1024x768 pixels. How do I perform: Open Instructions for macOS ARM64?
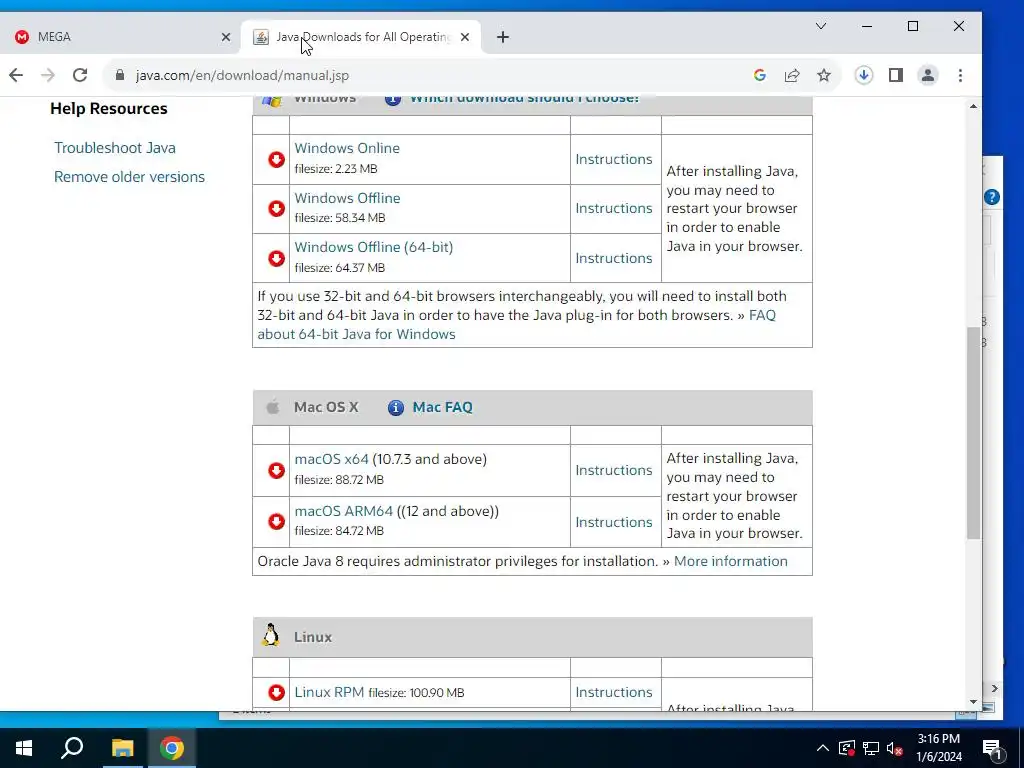(x=614, y=522)
